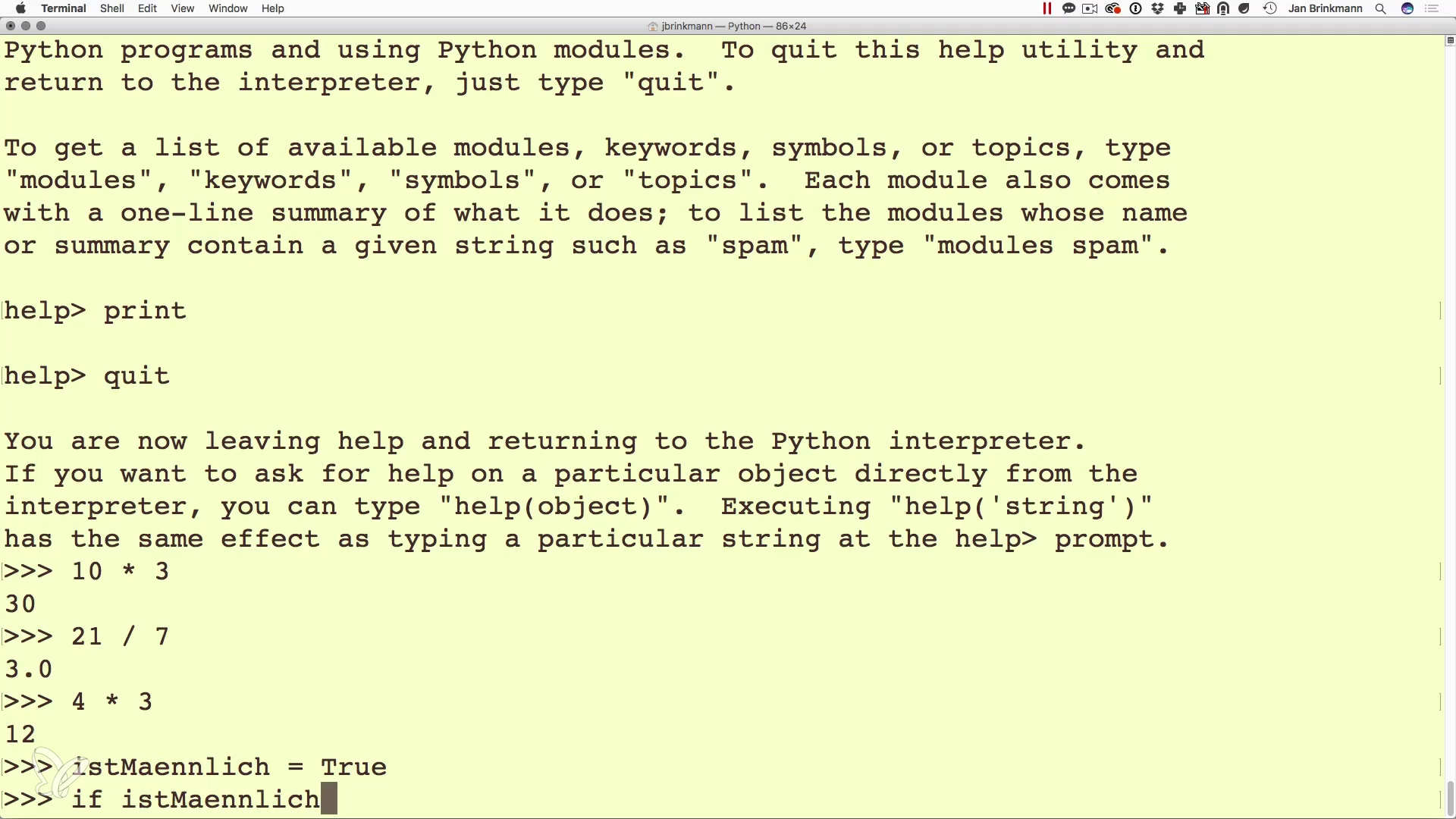Open the Help menu
Viewport: 1456px width, 819px height.
pyautogui.click(x=272, y=8)
